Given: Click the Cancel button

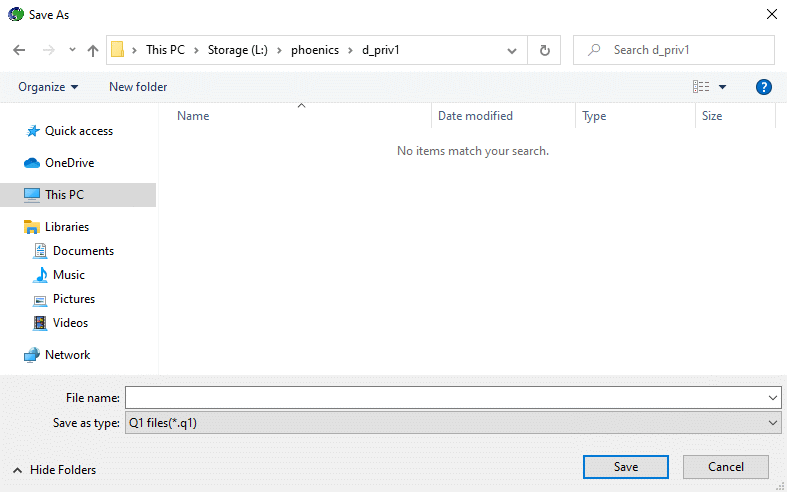Looking at the screenshot, I should click(725, 467).
